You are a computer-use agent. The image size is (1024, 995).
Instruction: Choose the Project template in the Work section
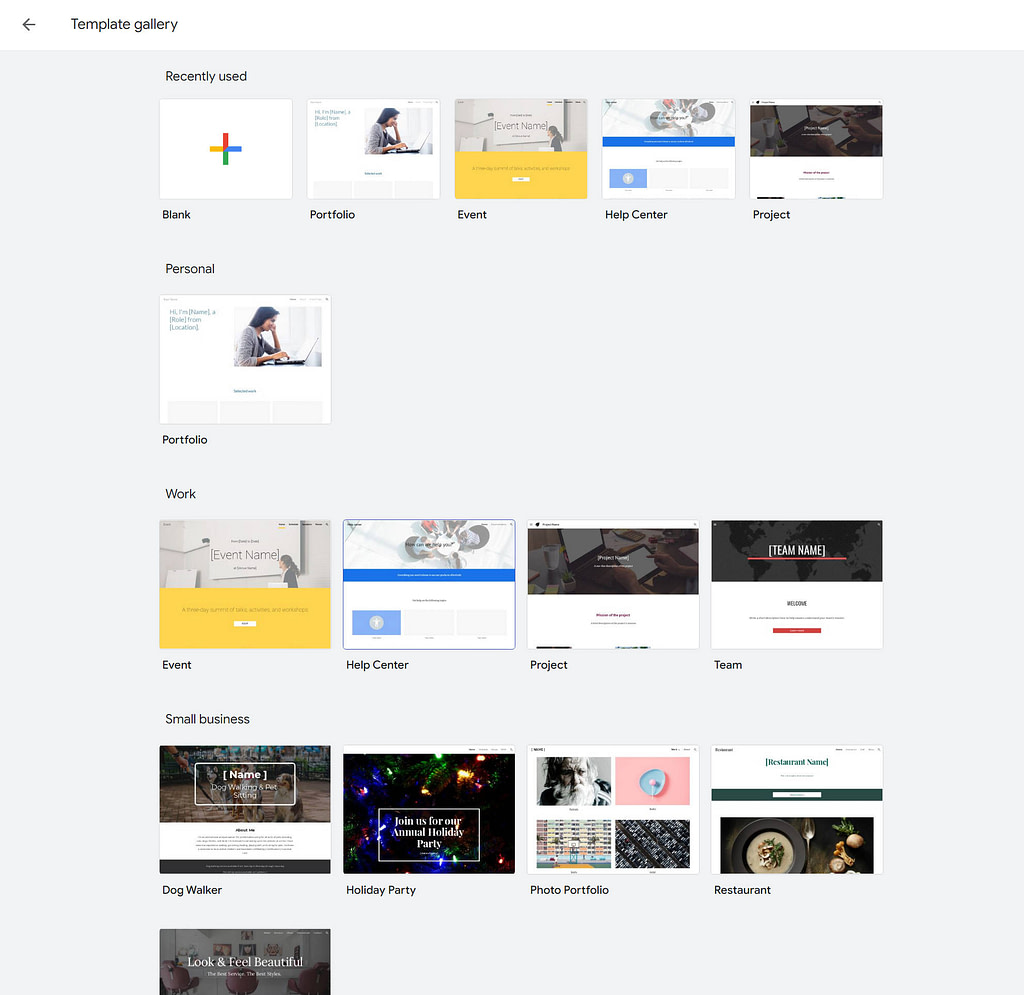point(612,584)
